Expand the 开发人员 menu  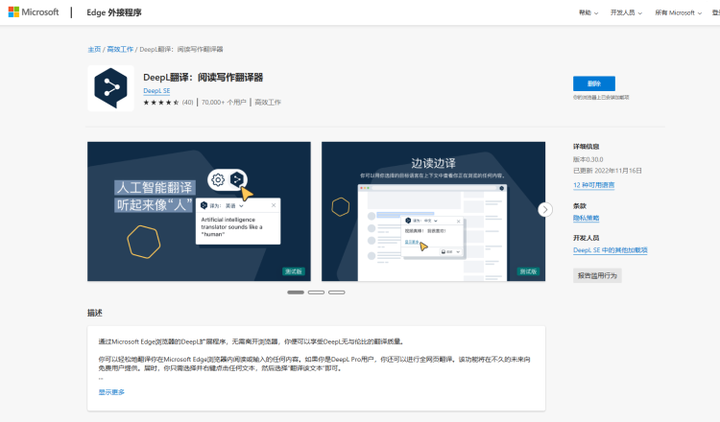coord(626,13)
